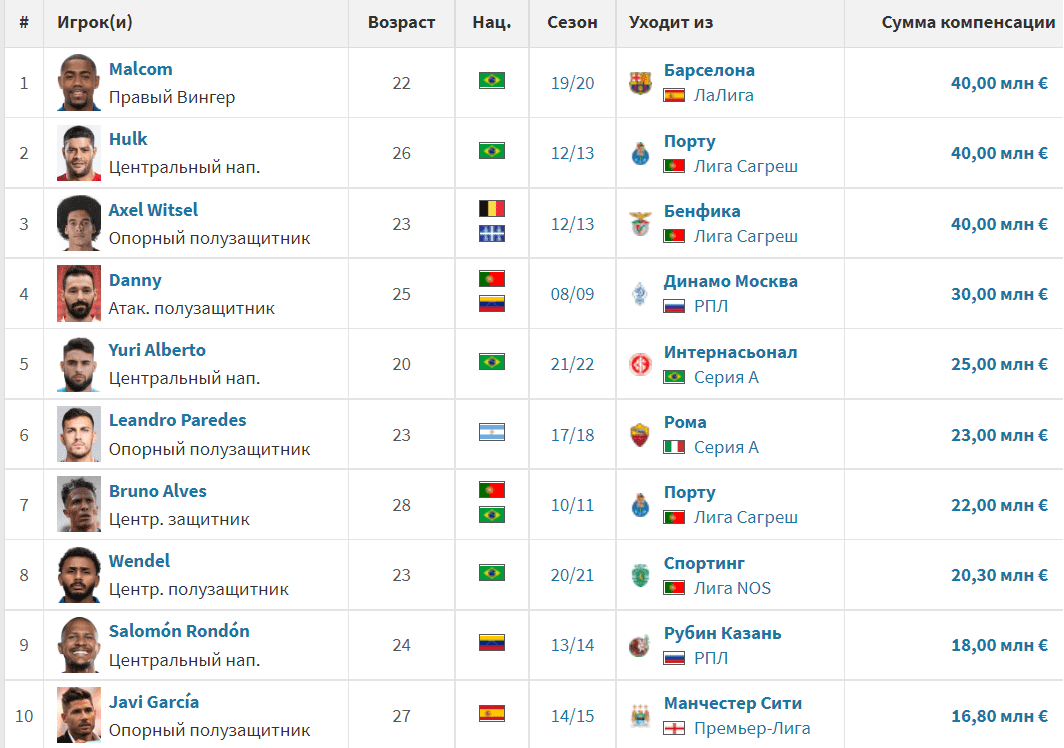The width and height of the screenshot is (1064, 748).
Task: Open Axel Witsel player link
Action: point(153,210)
